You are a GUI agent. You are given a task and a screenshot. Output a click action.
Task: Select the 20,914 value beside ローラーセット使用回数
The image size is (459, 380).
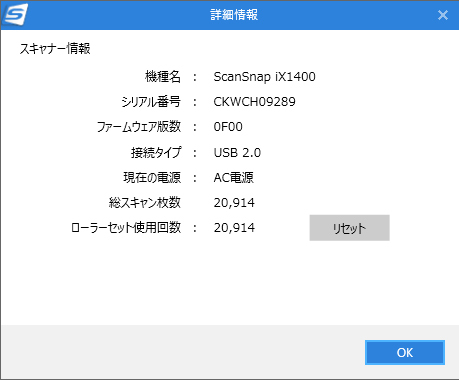(234, 228)
